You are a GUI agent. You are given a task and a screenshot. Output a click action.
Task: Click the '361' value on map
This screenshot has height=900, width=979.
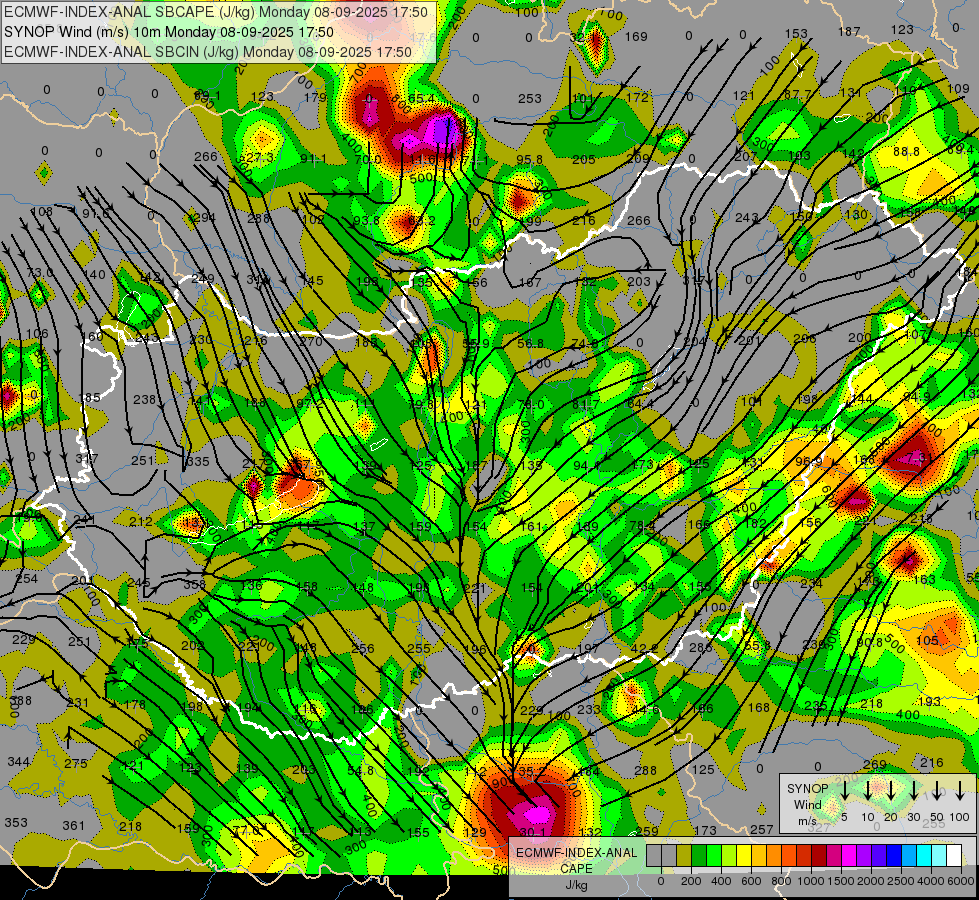coord(73,826)
